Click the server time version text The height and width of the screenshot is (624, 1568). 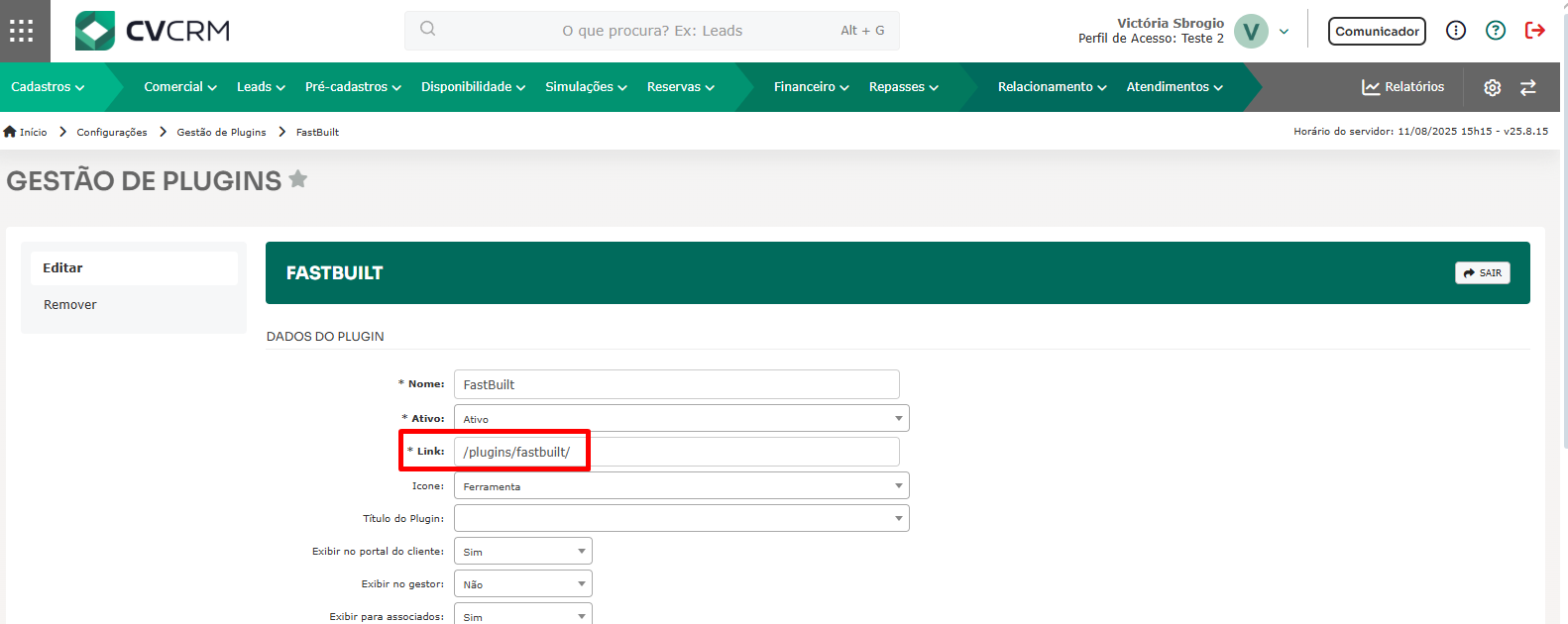[x=1420, y=131]
